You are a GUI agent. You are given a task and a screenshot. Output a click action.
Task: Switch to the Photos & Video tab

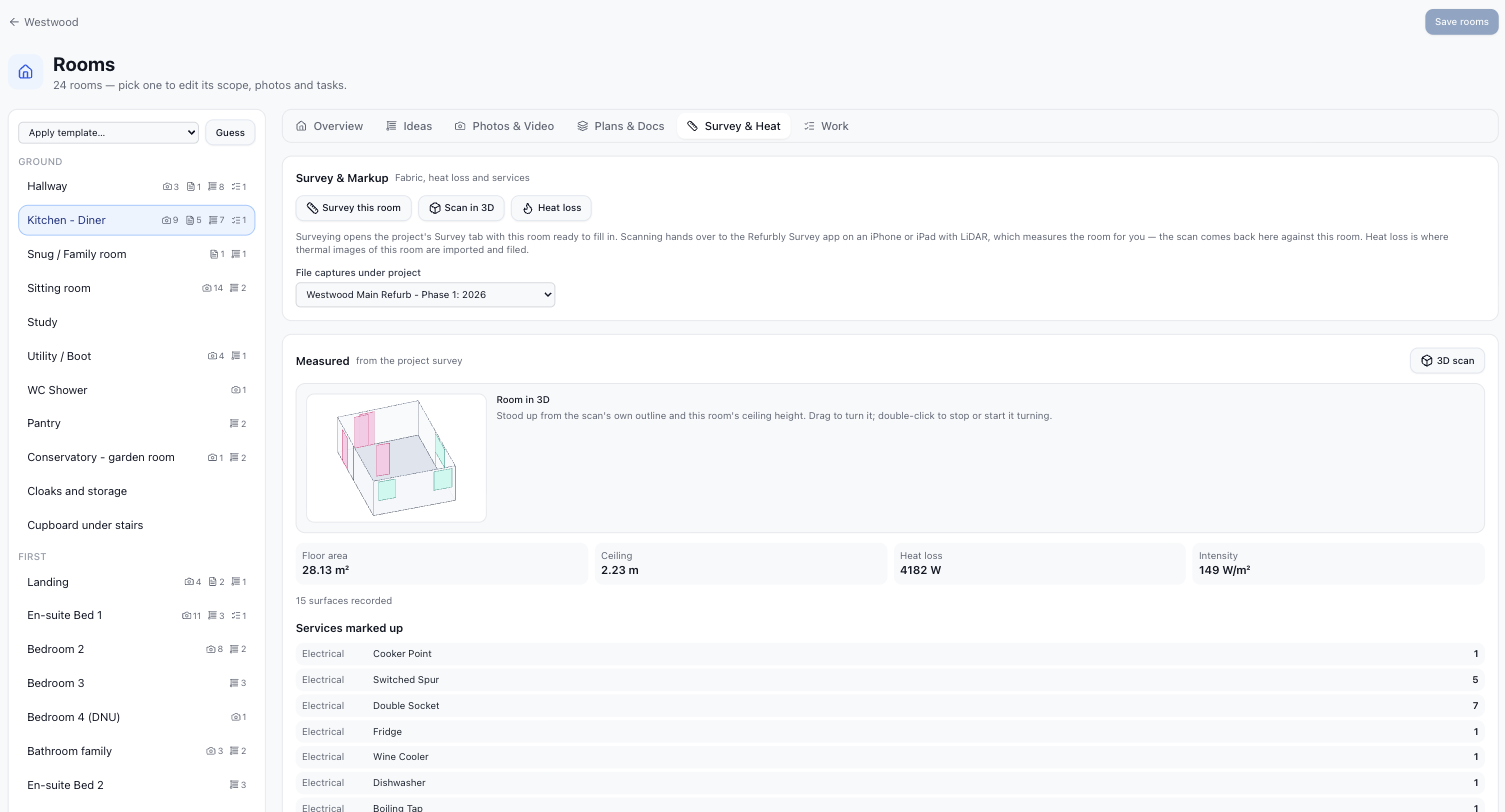[x=504, y=126]
